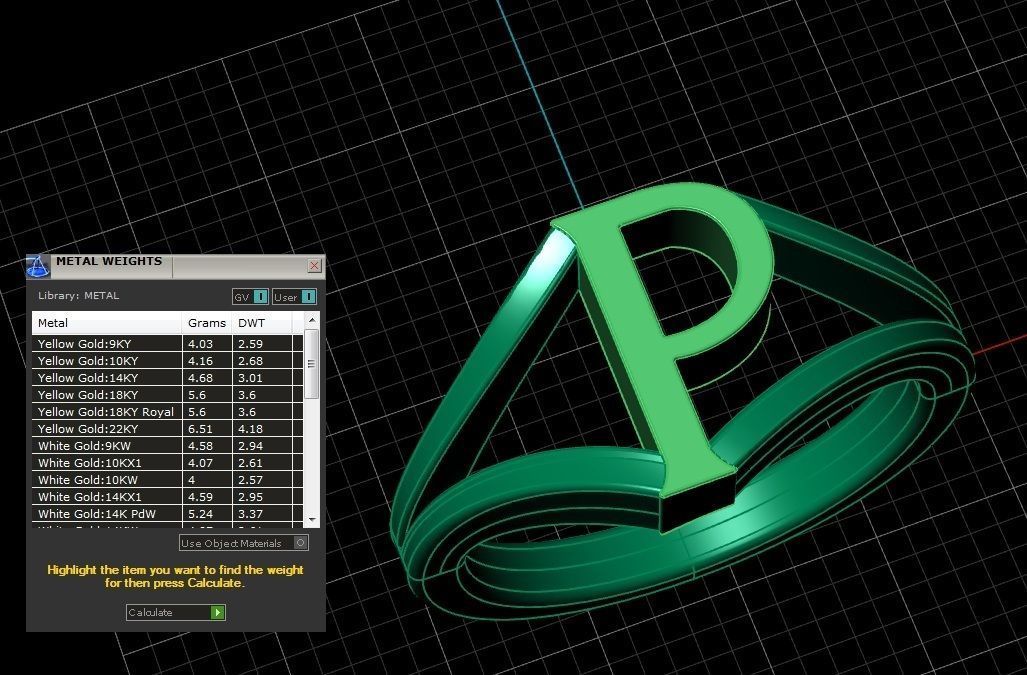1027x675 pixels.
Task: Click the 2.61 DWT value
Action: pos(250,463)
